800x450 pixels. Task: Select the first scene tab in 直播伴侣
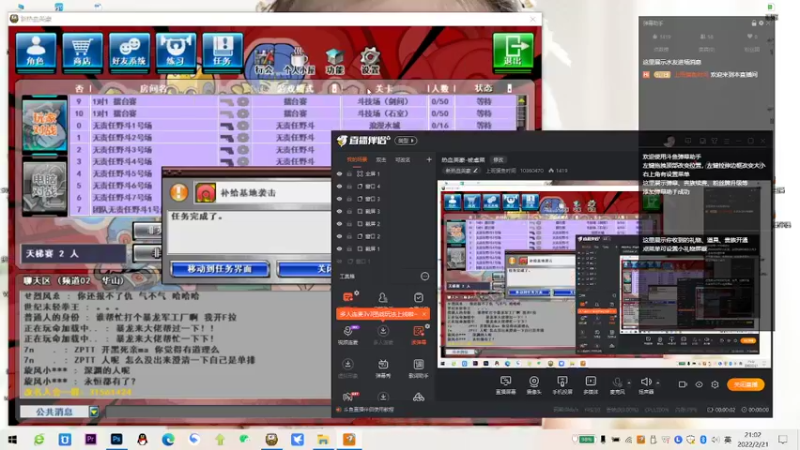357,160
